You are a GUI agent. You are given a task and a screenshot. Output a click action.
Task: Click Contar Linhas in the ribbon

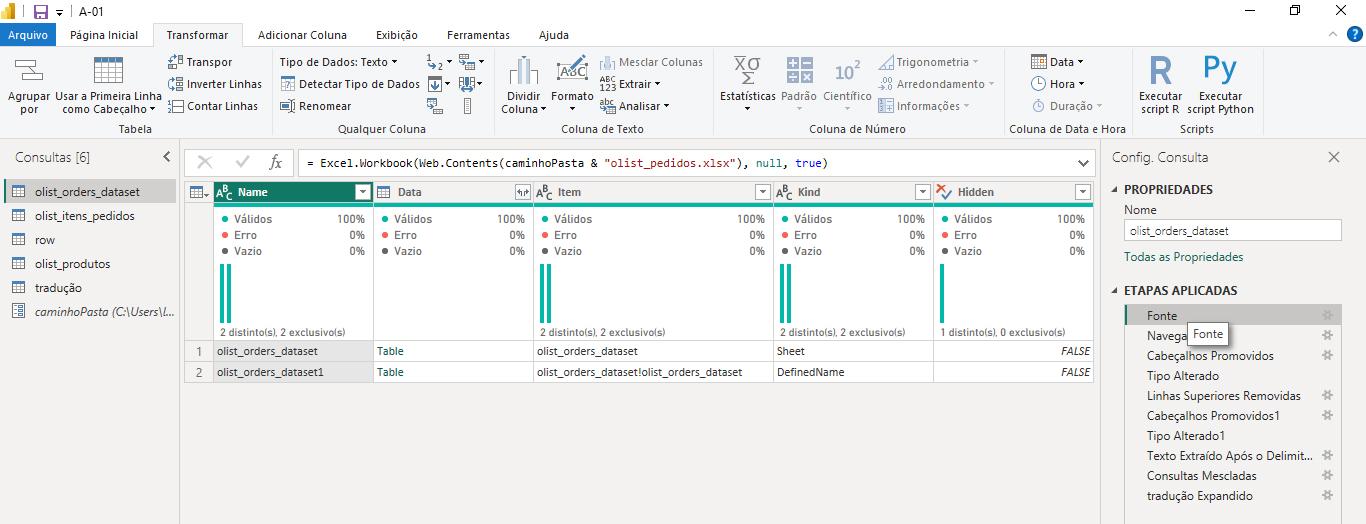click(213, 106)
